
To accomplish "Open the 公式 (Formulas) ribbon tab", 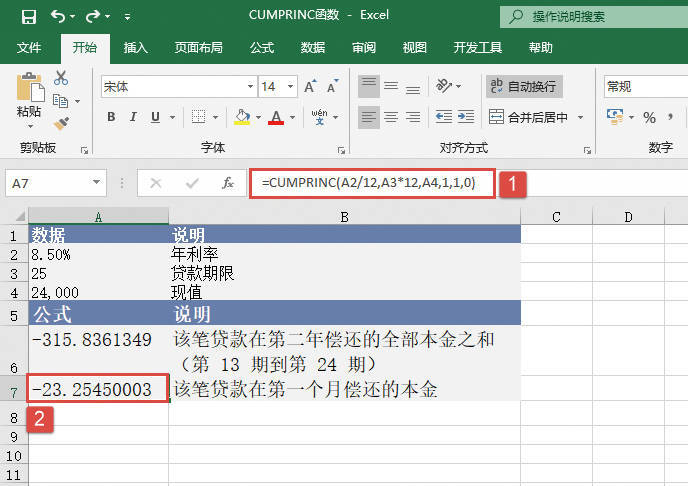I will tap(262, 47).
